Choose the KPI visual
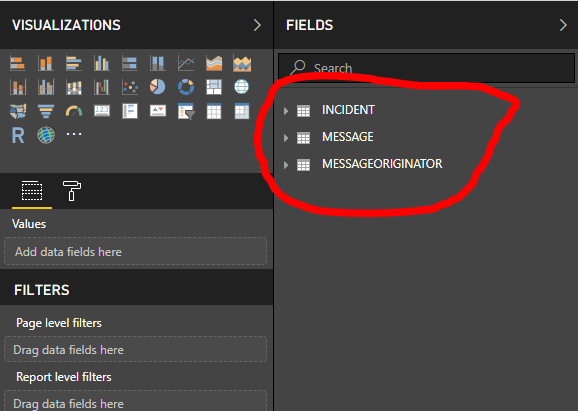This screenshot has width=578, height=411. pos(158,111)
